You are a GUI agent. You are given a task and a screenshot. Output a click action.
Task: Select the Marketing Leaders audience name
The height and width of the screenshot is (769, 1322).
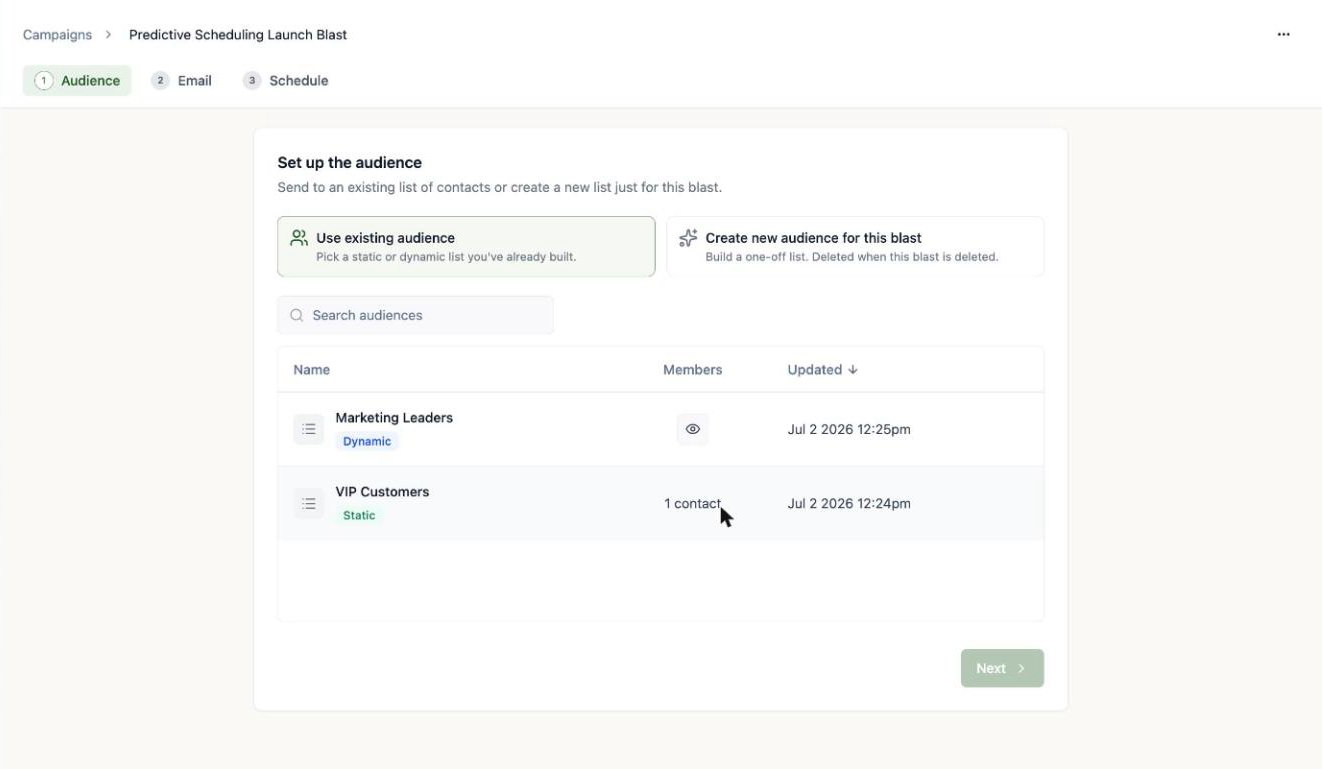(394, 417)
